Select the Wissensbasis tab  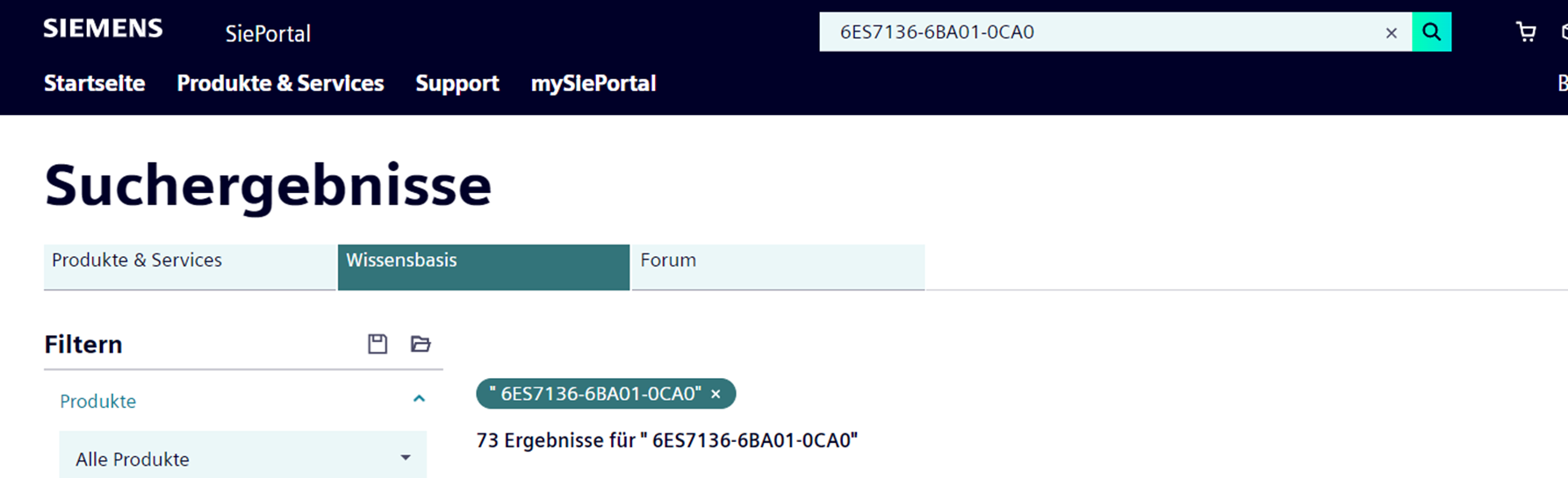(483, 267)
